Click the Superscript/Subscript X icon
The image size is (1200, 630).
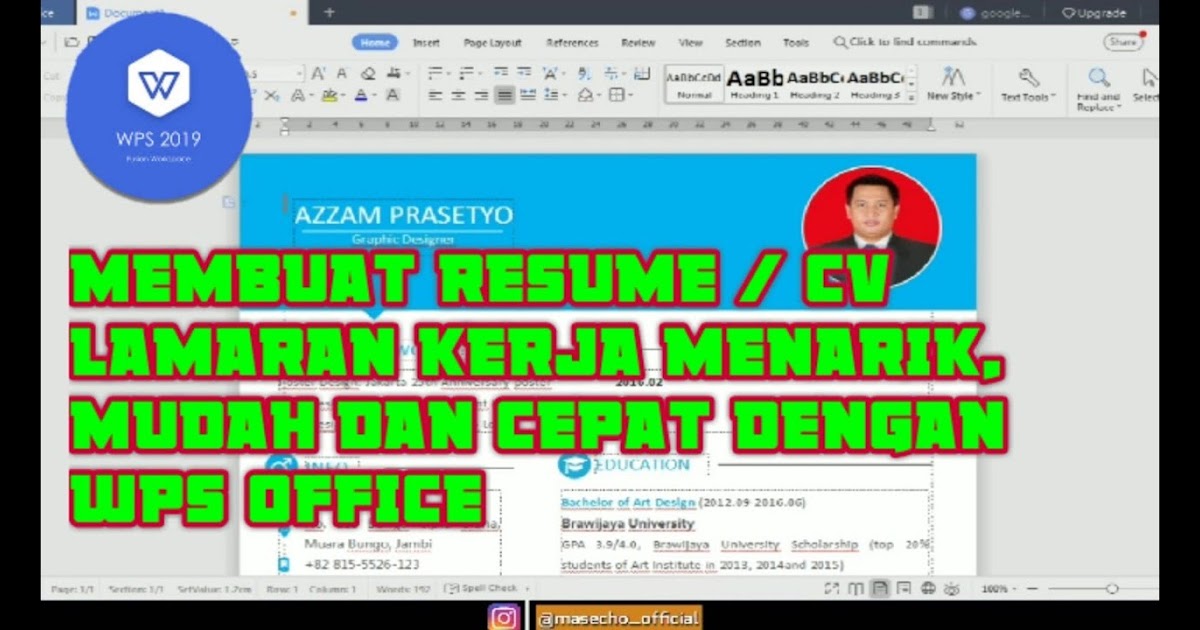pos(271,96)
